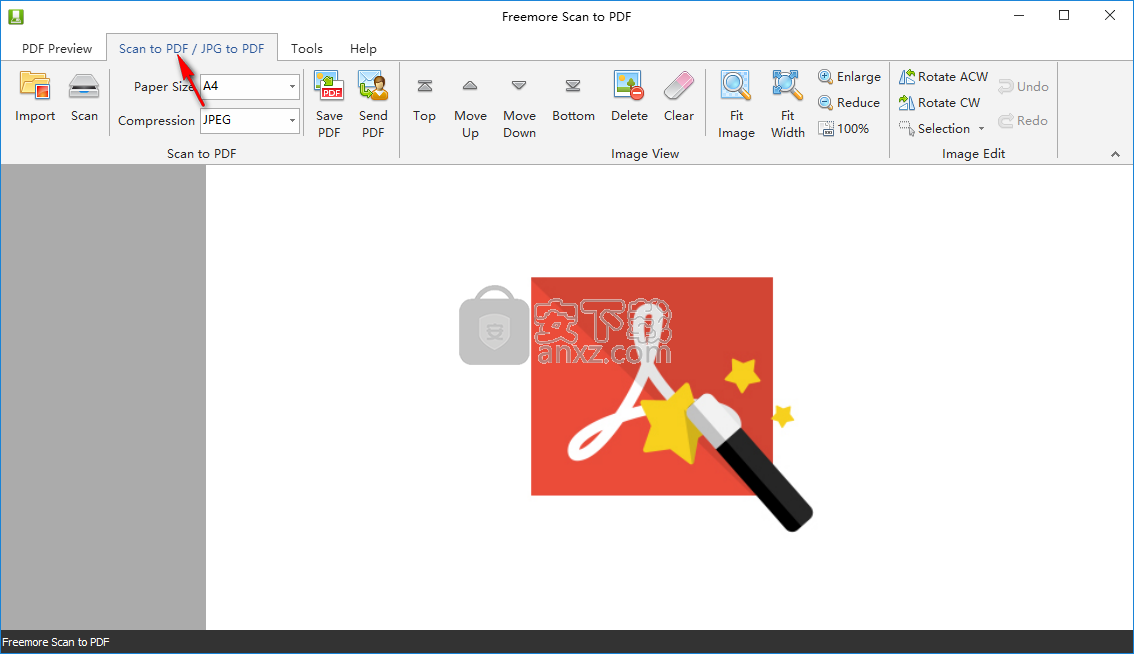Activate the Selection tool
Image resolution: width=1134 pixels, height=654 pixels.
(935, 129)
